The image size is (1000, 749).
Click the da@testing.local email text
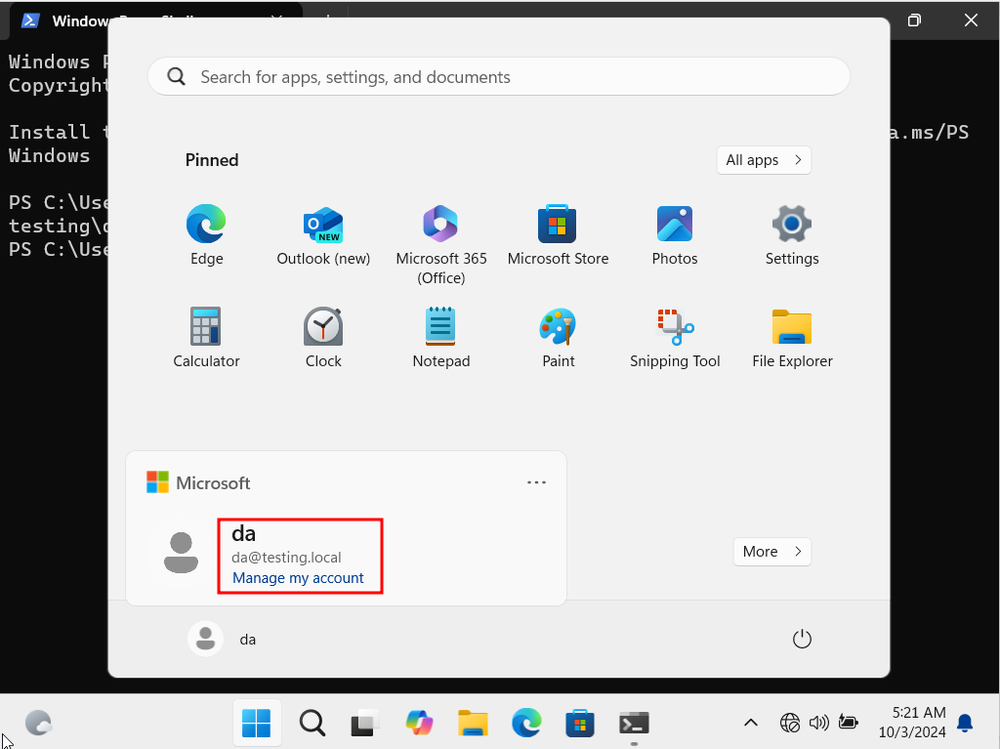tap(286, 558)
